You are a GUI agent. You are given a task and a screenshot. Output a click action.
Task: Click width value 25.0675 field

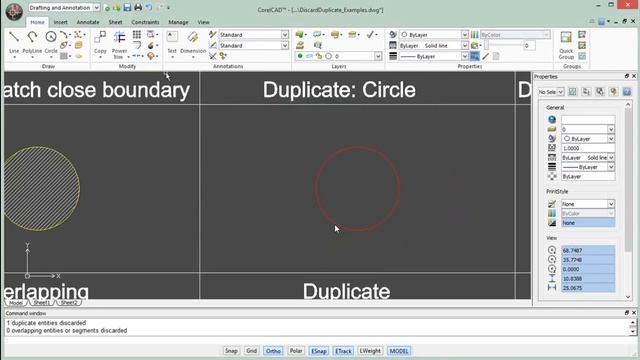coord(588,288)
